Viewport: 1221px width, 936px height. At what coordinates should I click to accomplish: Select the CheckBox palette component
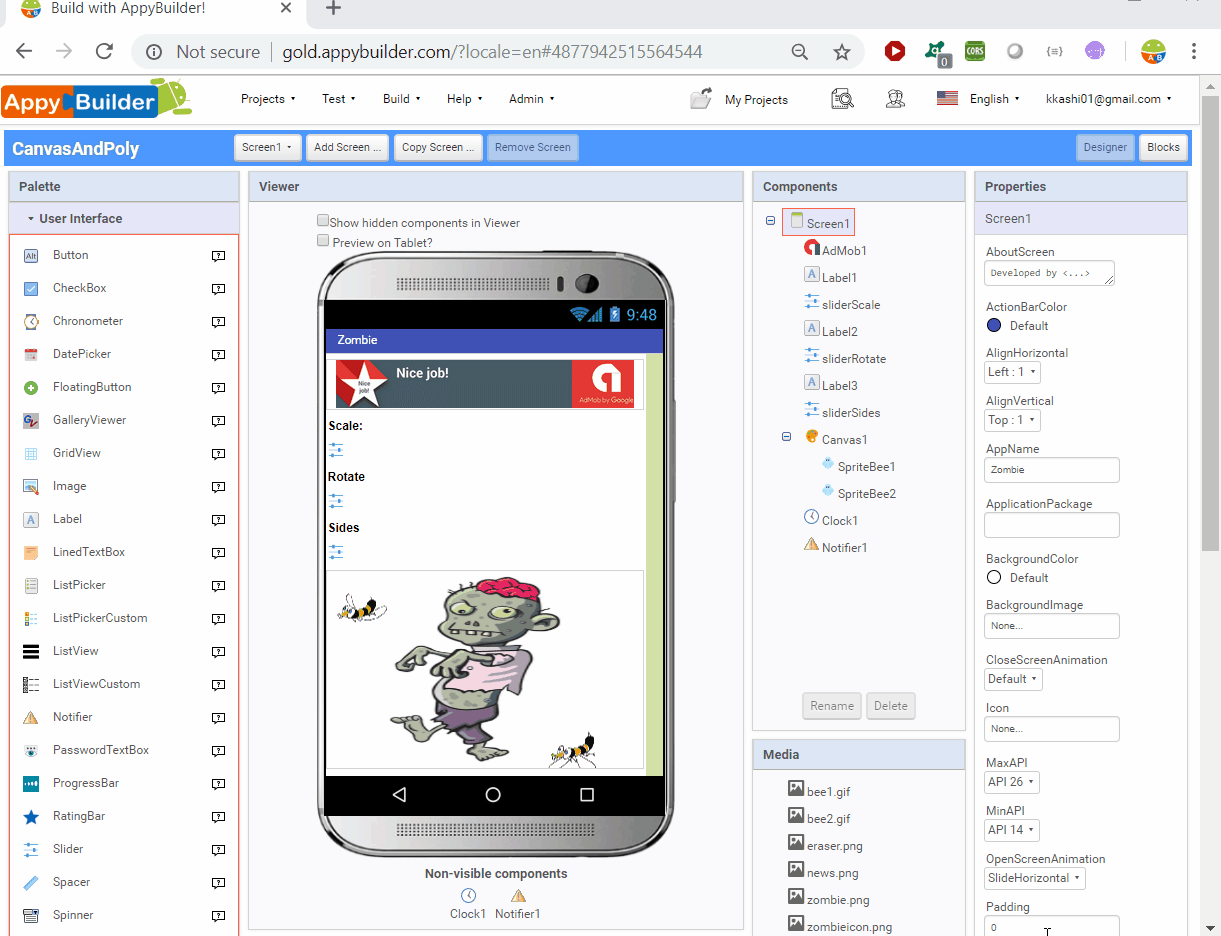click(x=80, y=288)
